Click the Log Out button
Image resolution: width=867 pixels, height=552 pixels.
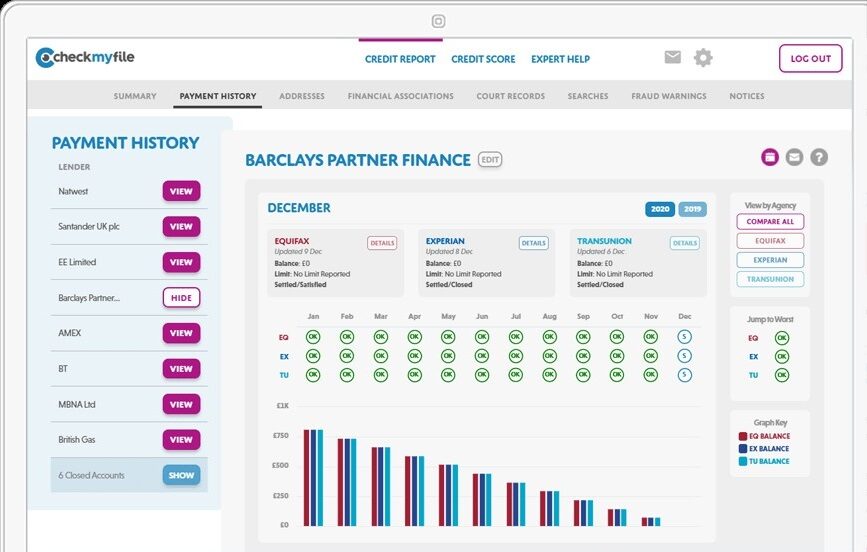(x=811, y=59)
